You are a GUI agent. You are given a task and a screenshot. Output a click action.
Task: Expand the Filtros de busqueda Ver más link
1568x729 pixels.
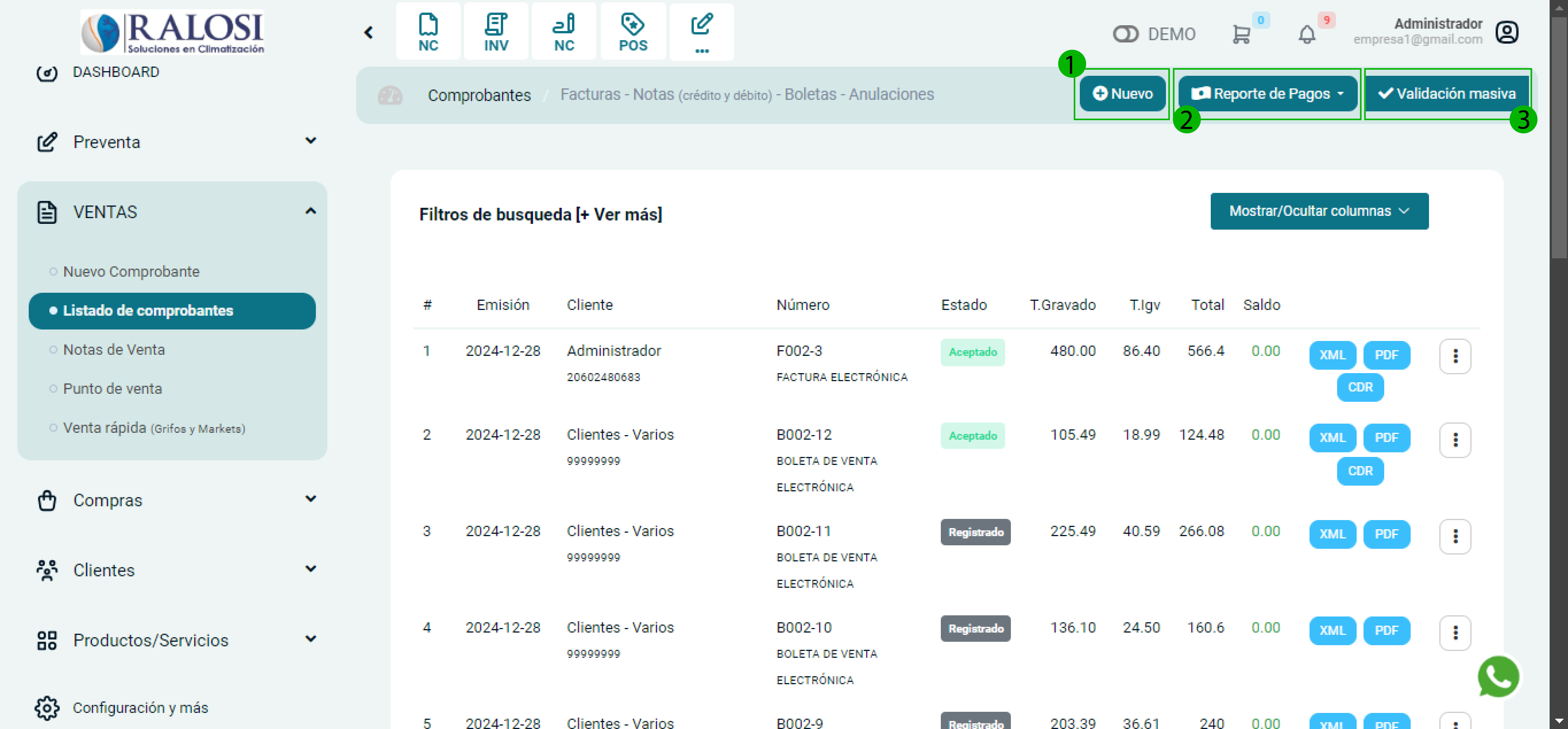point(619,214)
